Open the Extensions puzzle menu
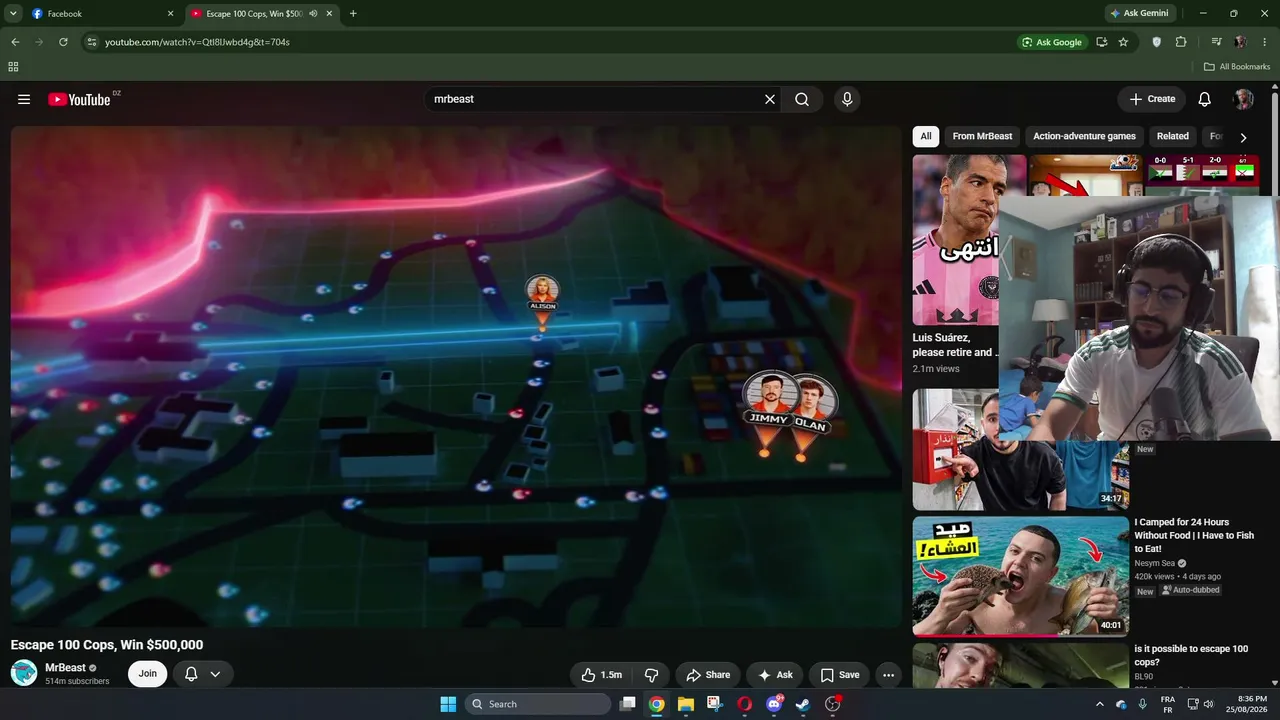 [1181, 42]
